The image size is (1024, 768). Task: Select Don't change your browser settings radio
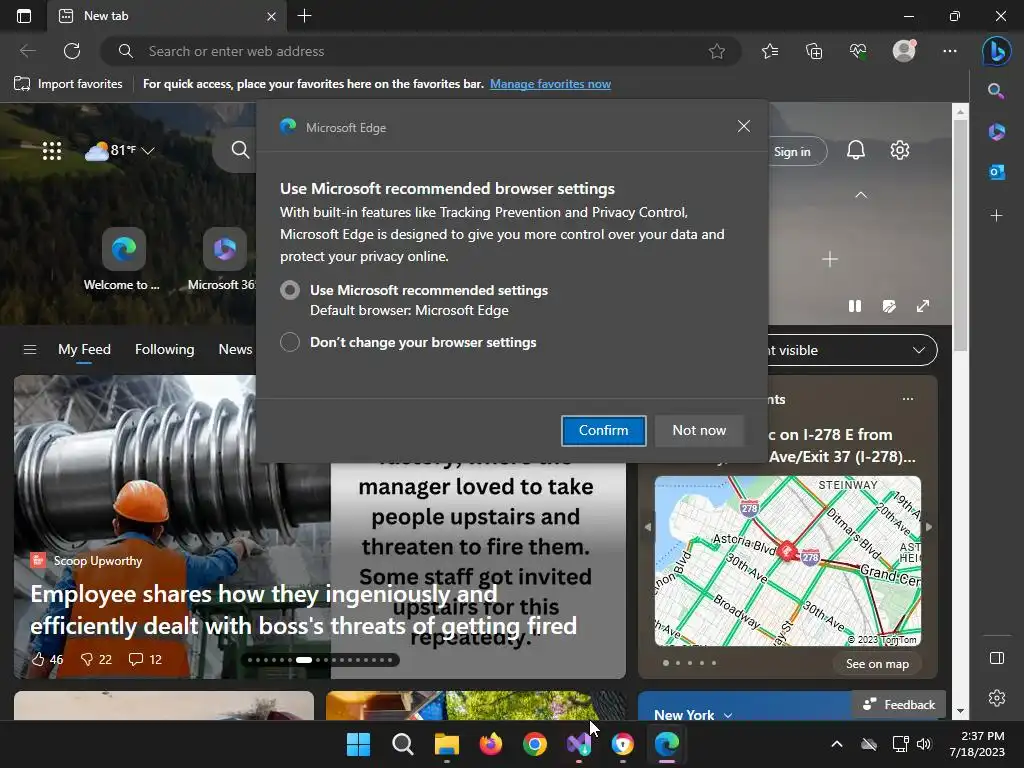(x=289, y=342)
